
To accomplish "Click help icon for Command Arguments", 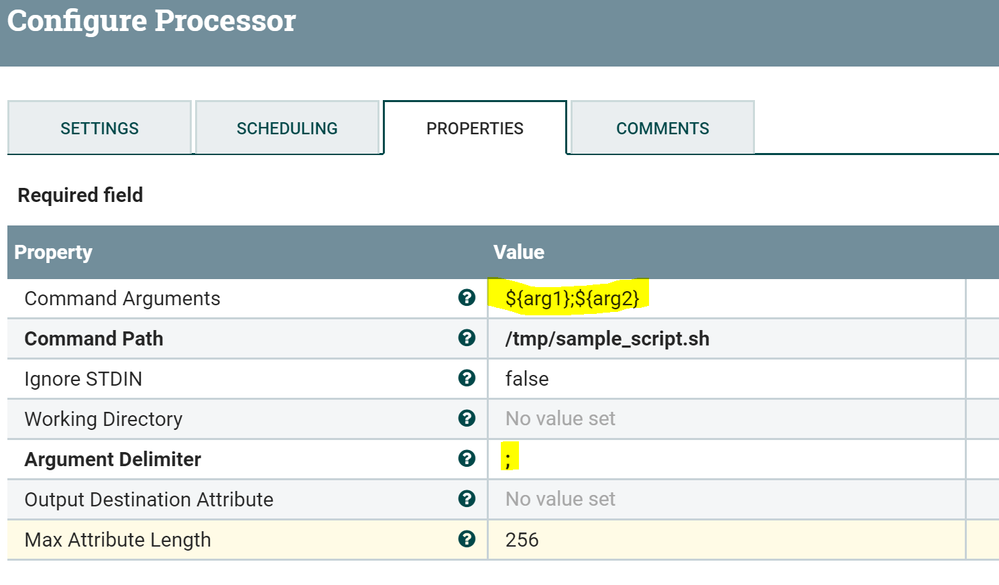I will coord(466,297).
